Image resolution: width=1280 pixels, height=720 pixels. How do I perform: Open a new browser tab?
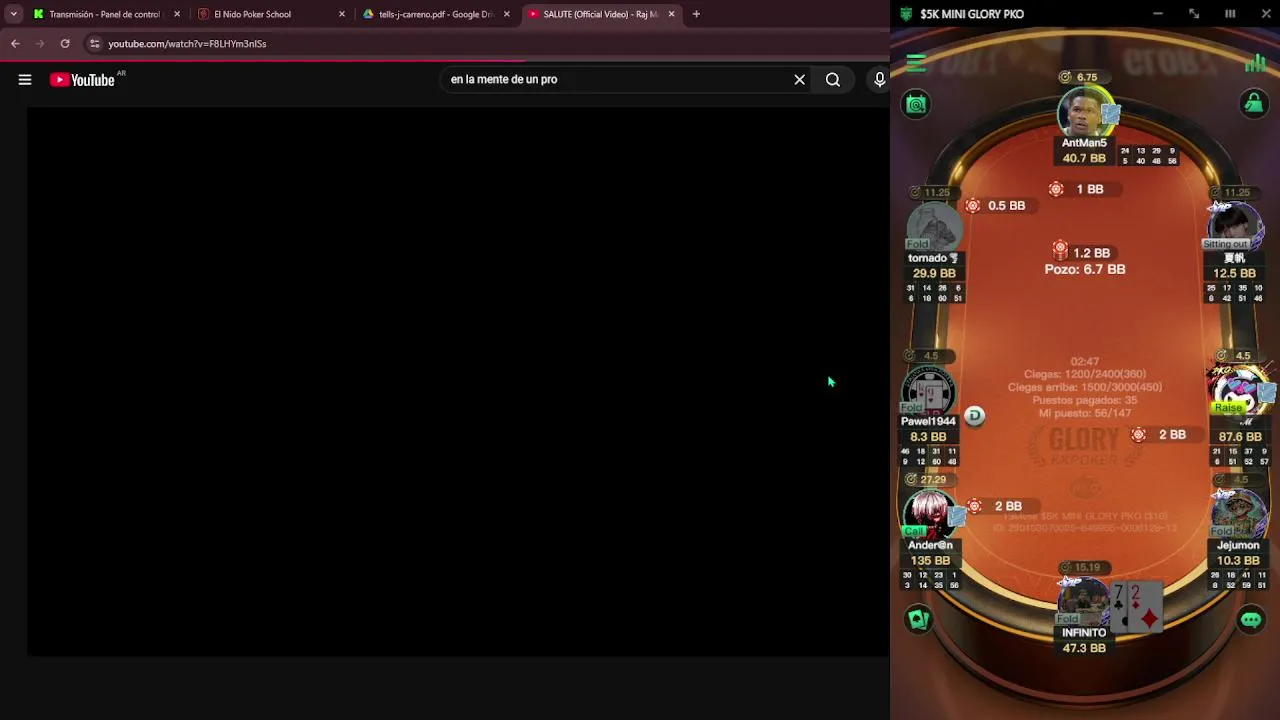(x=696, y=14)
